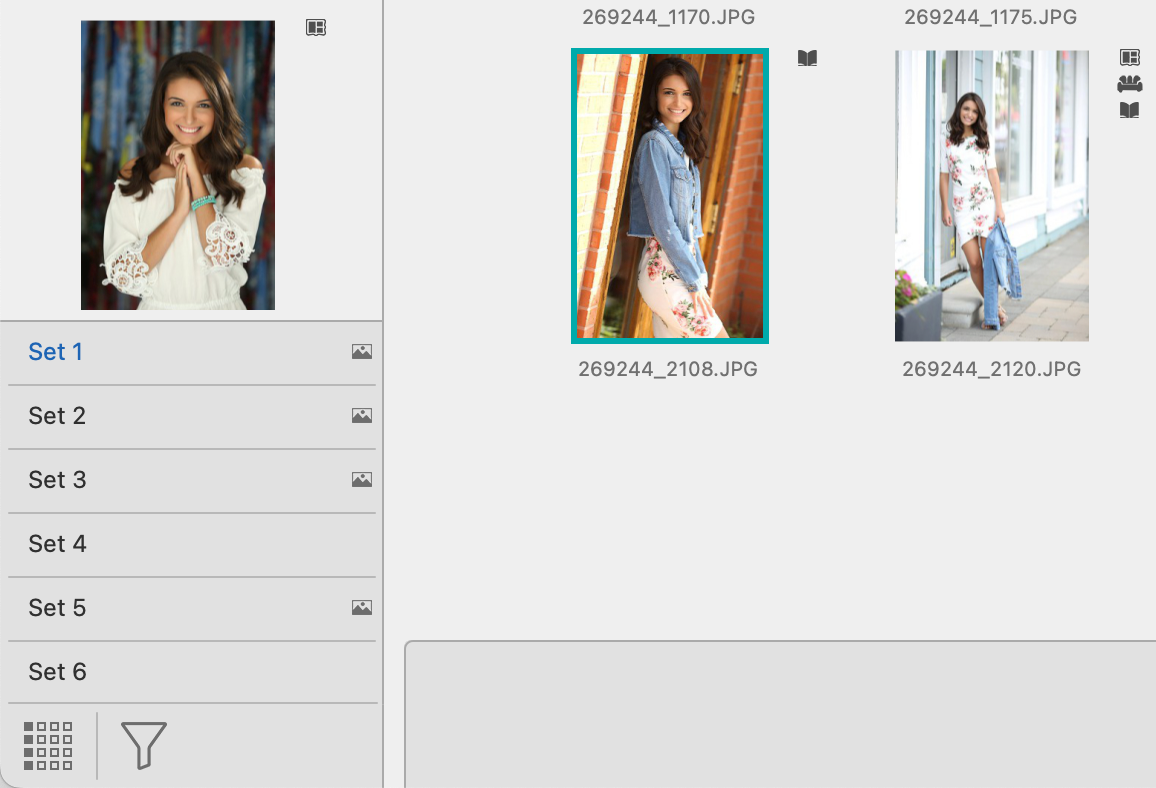Click the large preview portrait image

tap(178, 165)
